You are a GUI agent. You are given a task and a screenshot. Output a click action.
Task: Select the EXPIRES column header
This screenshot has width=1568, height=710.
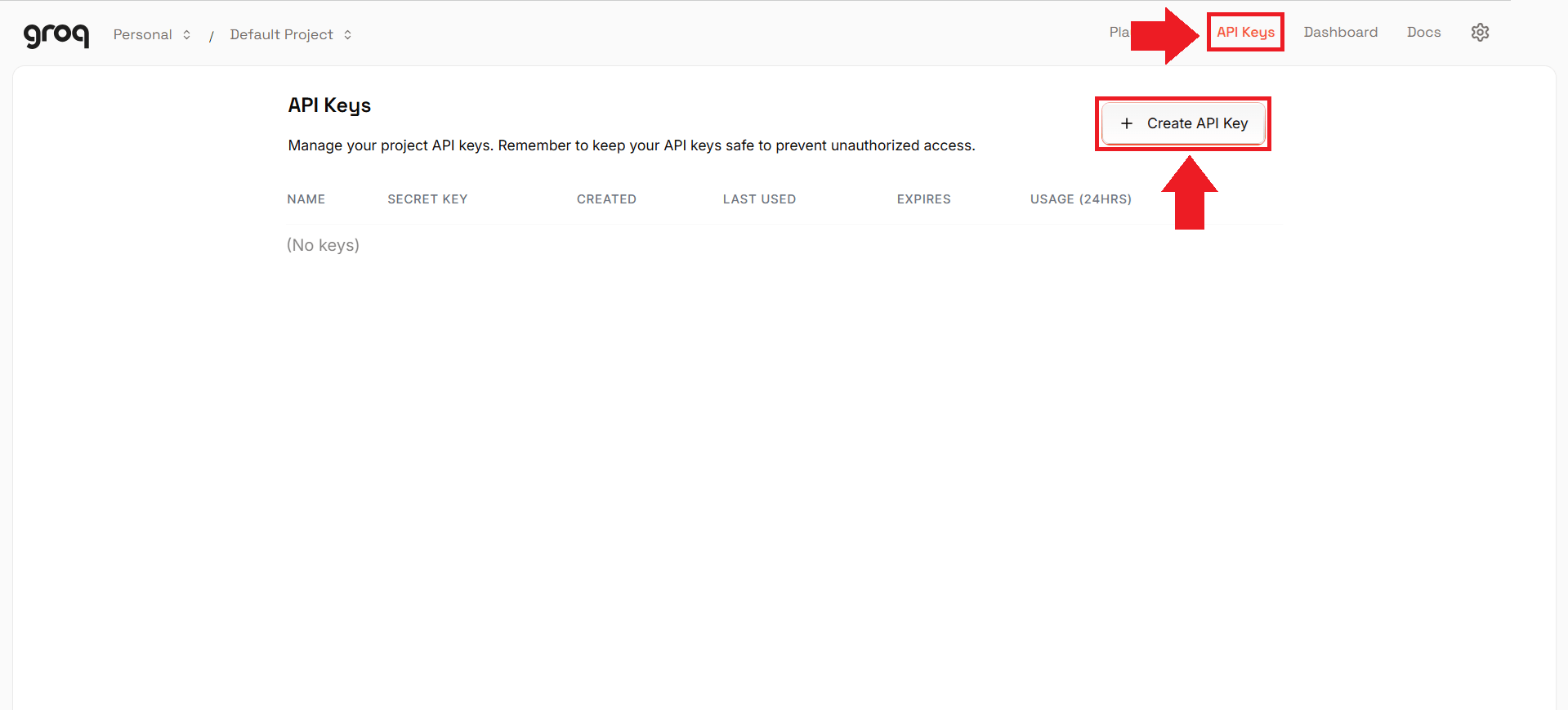923,199
